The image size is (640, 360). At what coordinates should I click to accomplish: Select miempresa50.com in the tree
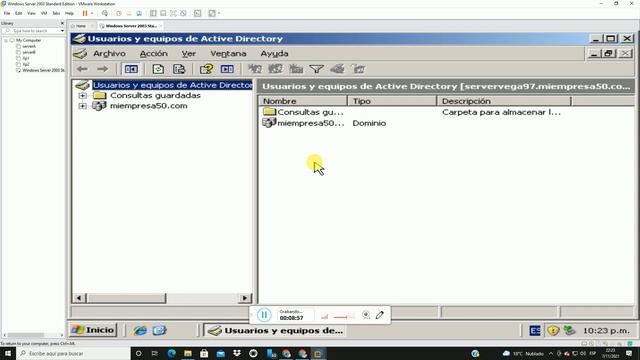coord(149,106)
